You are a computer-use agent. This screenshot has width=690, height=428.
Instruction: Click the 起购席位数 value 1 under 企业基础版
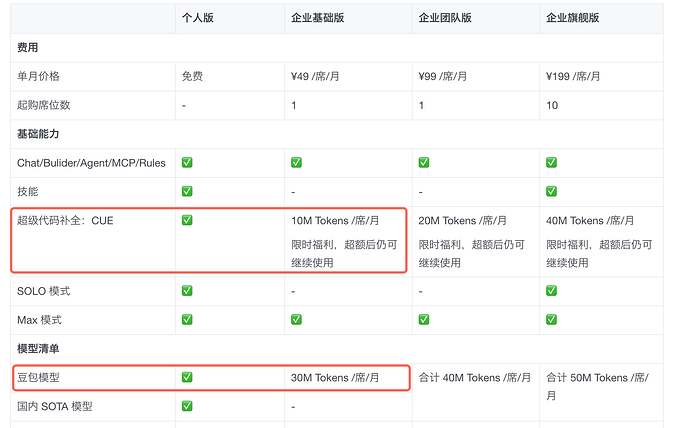click(294, 105)
